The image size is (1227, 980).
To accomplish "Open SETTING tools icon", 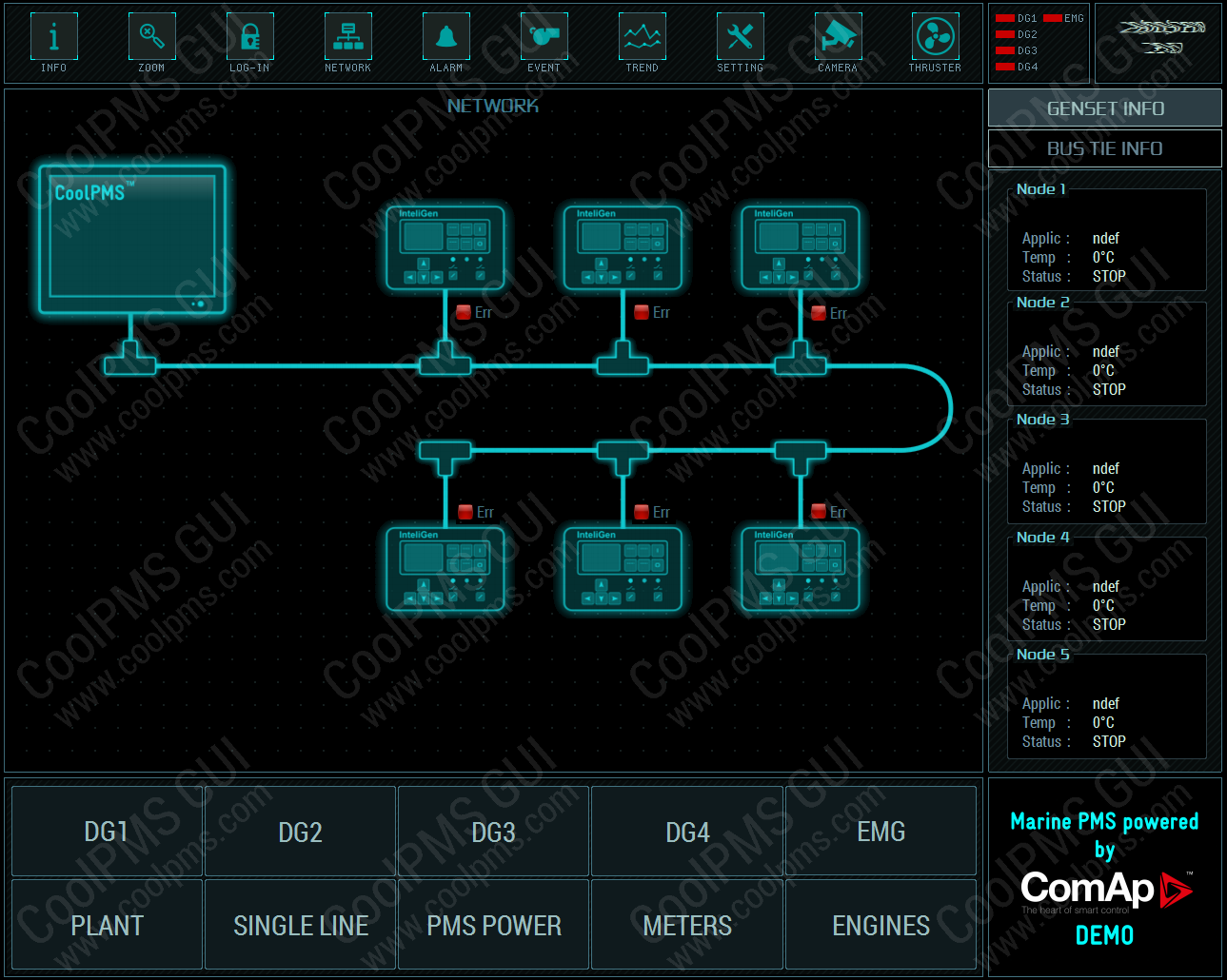I will [x=740, y=37].
